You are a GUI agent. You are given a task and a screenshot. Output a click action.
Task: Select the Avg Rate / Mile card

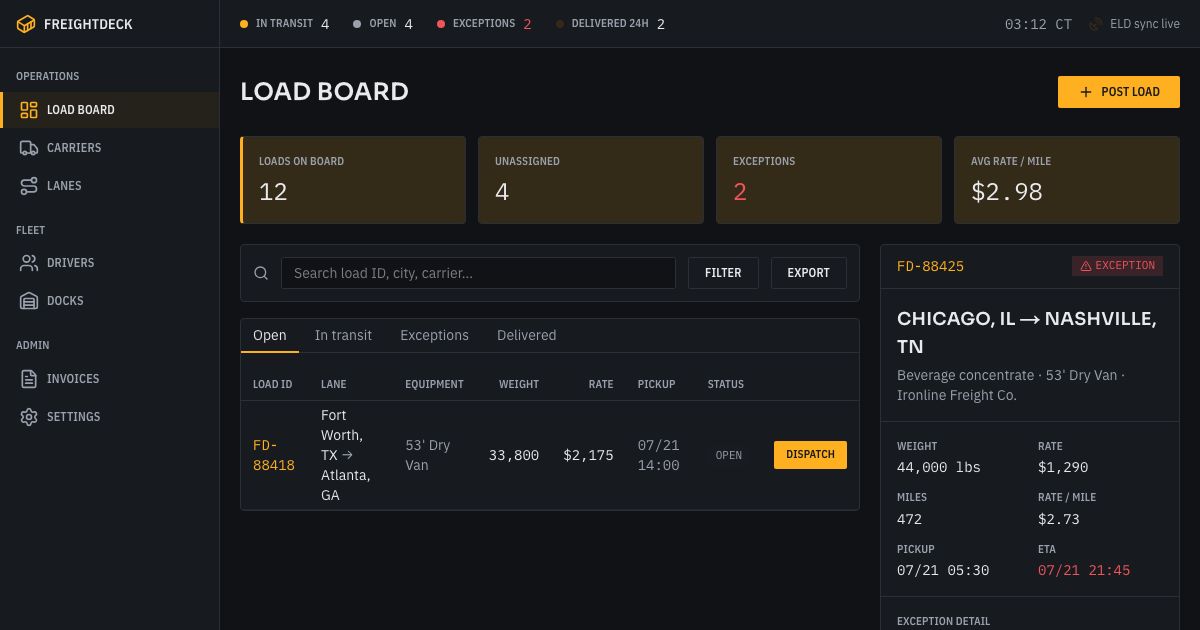point(1067,180)
